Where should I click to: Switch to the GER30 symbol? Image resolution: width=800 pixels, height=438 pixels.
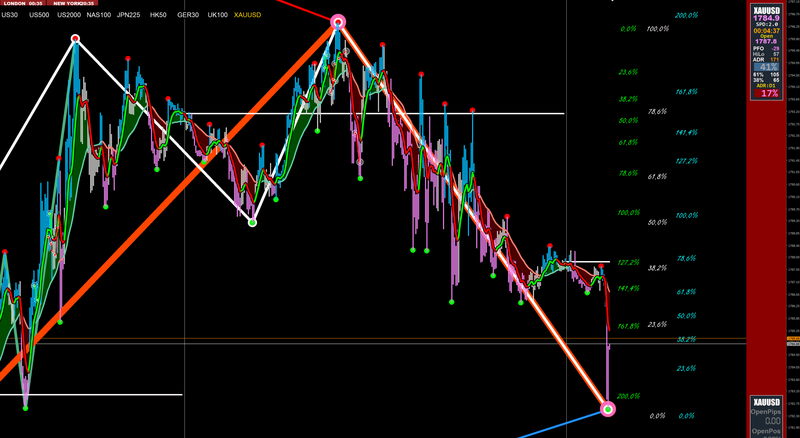point(188,15)
